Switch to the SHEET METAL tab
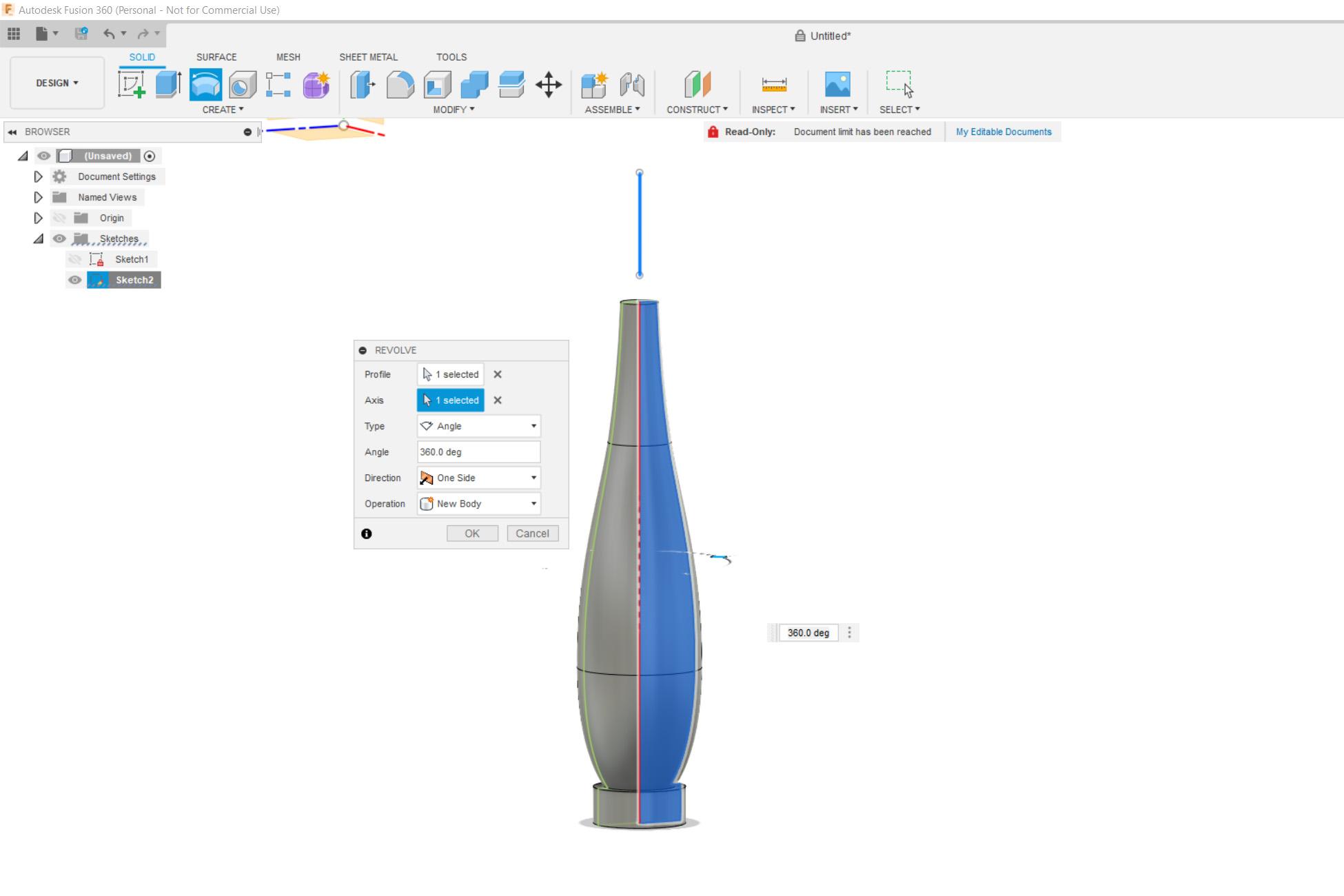Image resolution: width=1344 pixels, height=896 pixels. (368, 57)
